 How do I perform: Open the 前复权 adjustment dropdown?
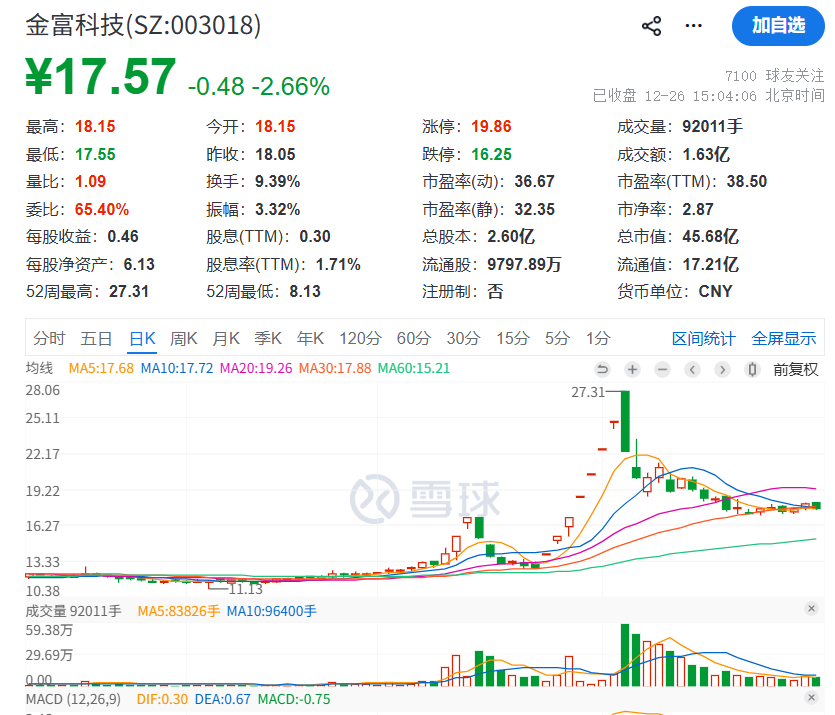pyautogui.click(x=796, y=369)
